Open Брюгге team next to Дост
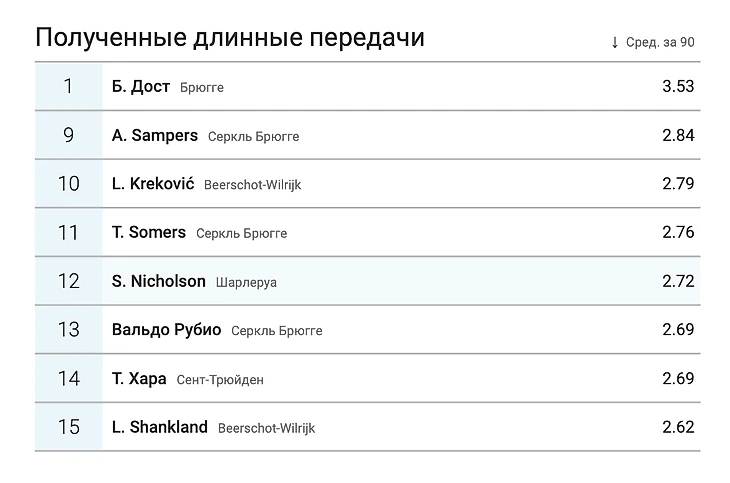 pos(202,88)
